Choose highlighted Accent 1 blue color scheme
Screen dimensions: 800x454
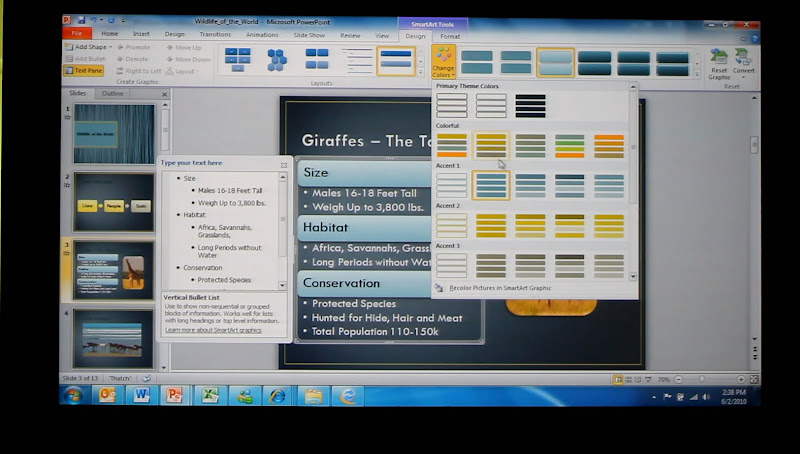click(491, 185)
